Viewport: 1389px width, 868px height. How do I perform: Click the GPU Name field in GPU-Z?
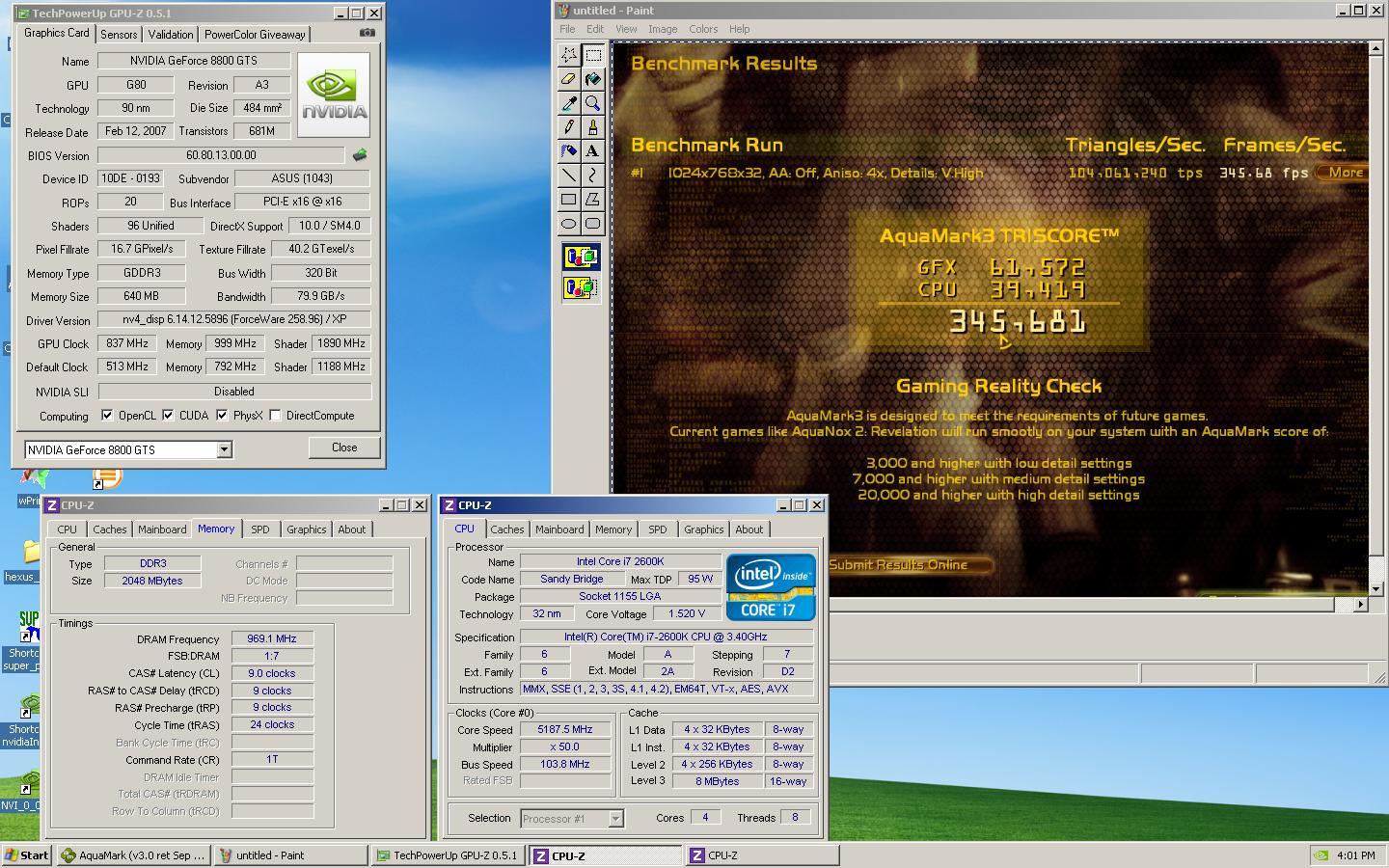coord(194,61)
